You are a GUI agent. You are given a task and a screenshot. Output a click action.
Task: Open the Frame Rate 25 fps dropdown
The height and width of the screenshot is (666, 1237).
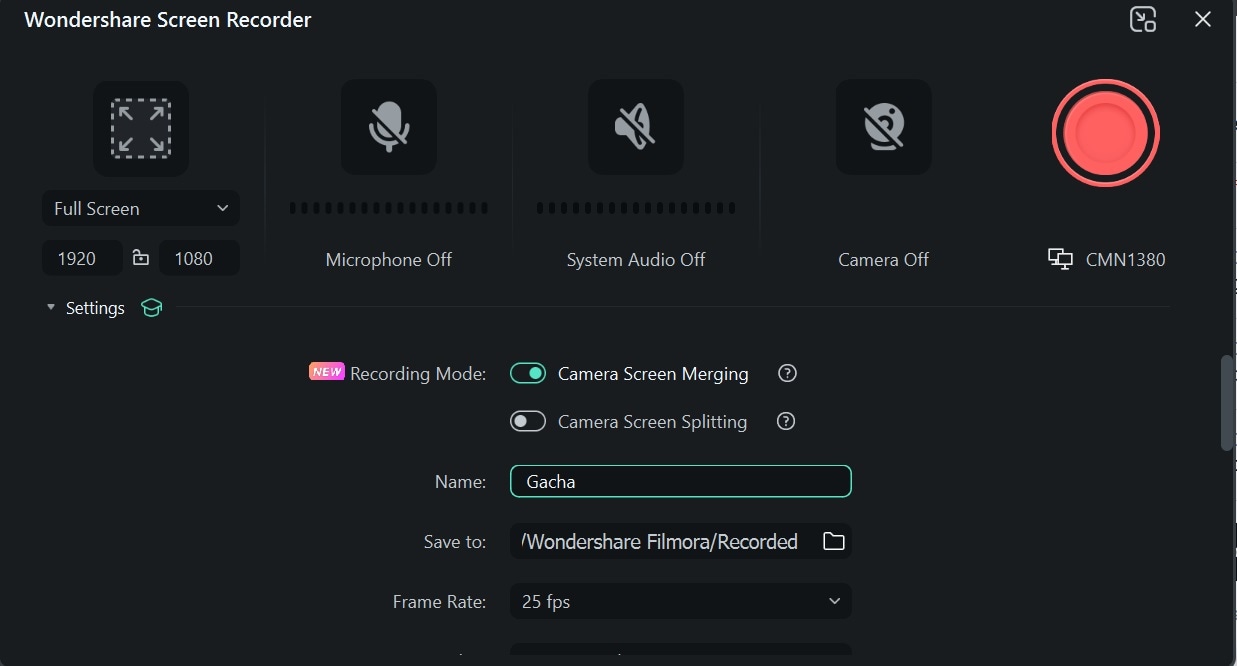click(680, 602)
